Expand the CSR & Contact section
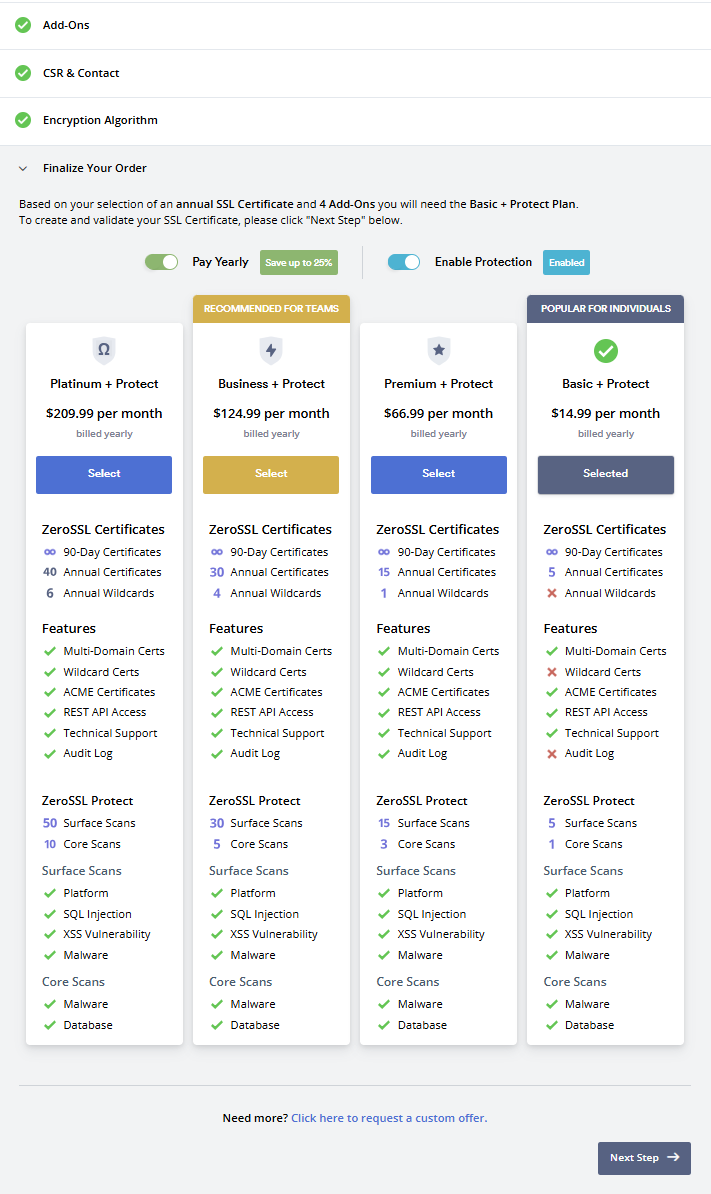The image size is (711, 1194). click(81, 73)
